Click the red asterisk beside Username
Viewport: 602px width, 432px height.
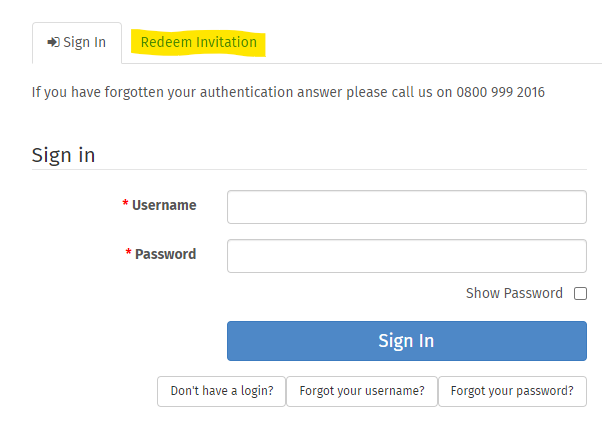125,203
